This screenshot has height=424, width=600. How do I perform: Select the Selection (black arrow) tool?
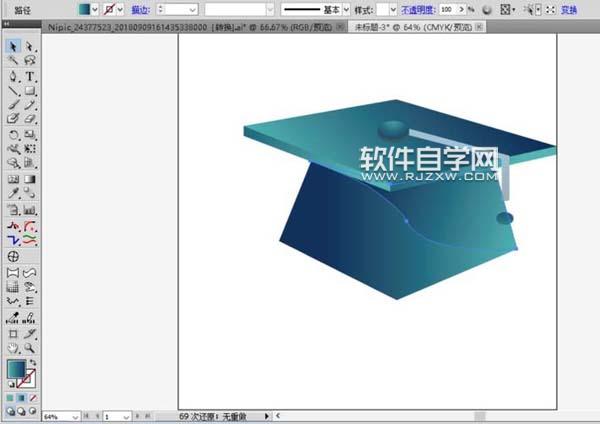tap(13, 47)
